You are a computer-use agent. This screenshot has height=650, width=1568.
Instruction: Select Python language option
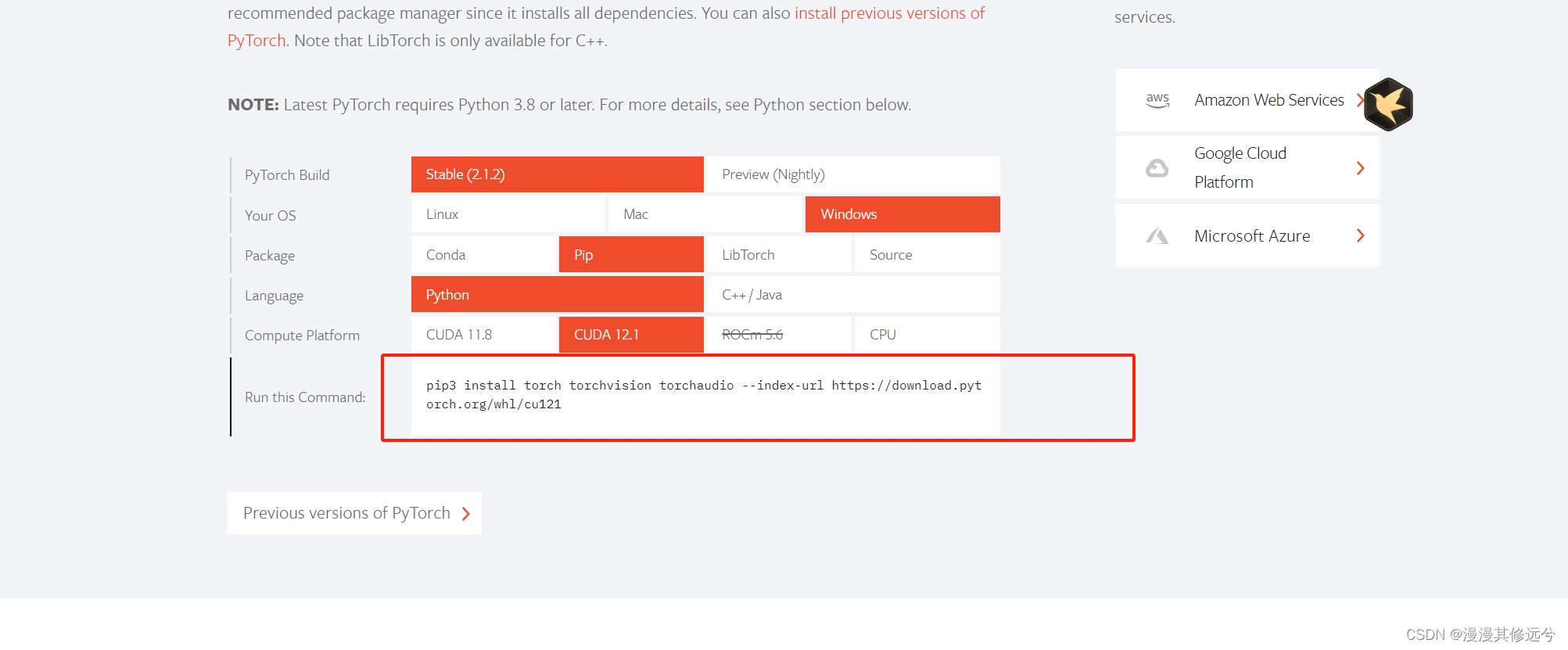[x=557, y=295]
